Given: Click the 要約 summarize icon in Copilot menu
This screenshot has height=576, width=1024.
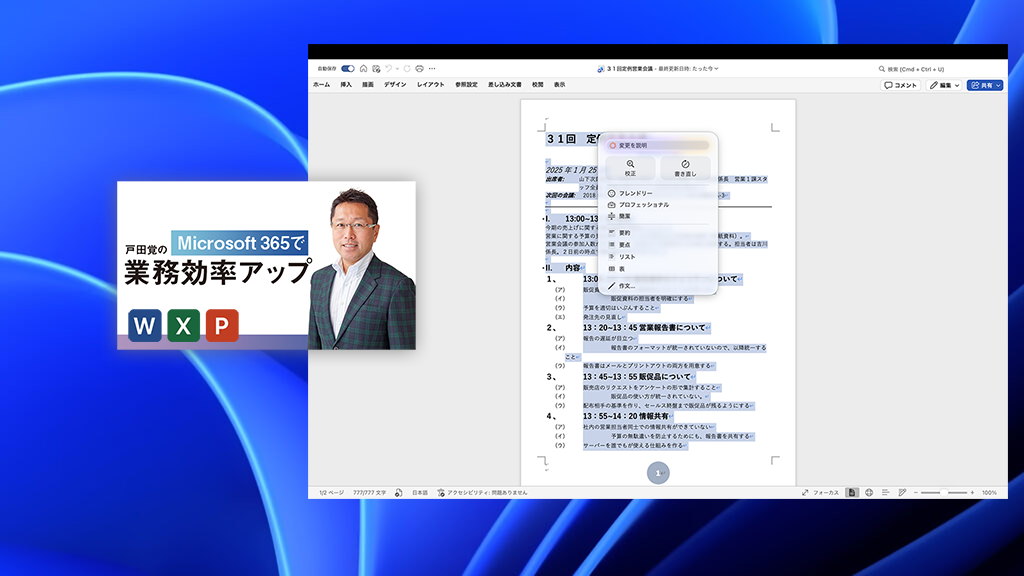Looking at the screenshot, I should pyautogui.click(x=625, y=232).
